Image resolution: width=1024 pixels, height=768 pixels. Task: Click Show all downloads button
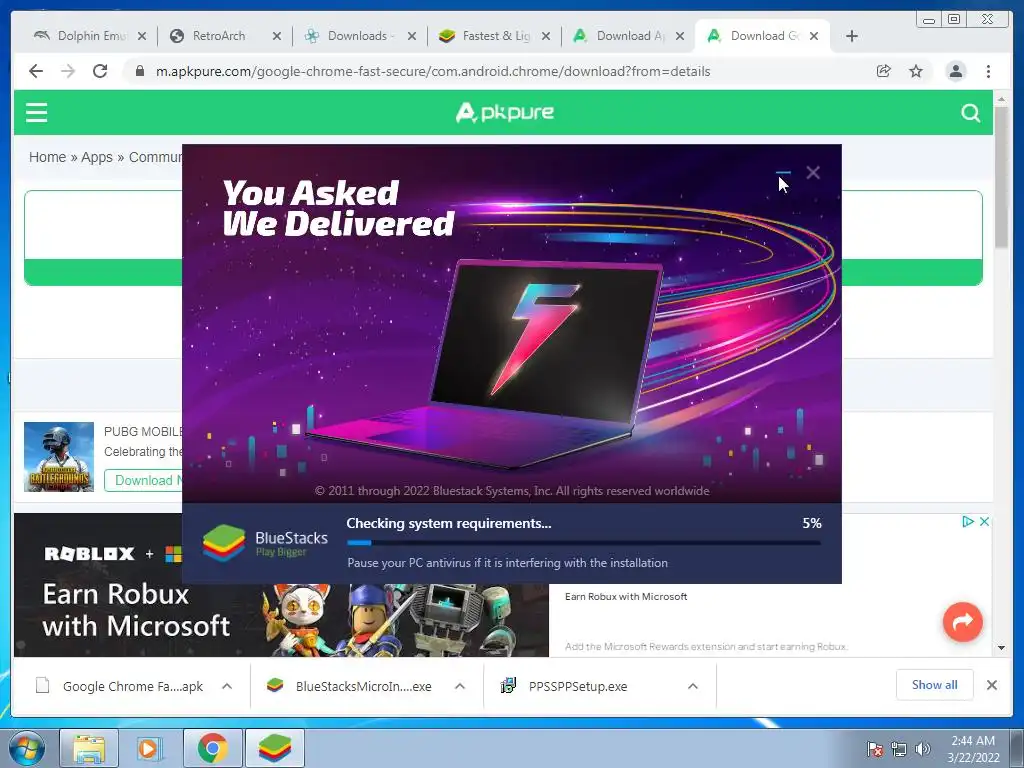point(935,685)
